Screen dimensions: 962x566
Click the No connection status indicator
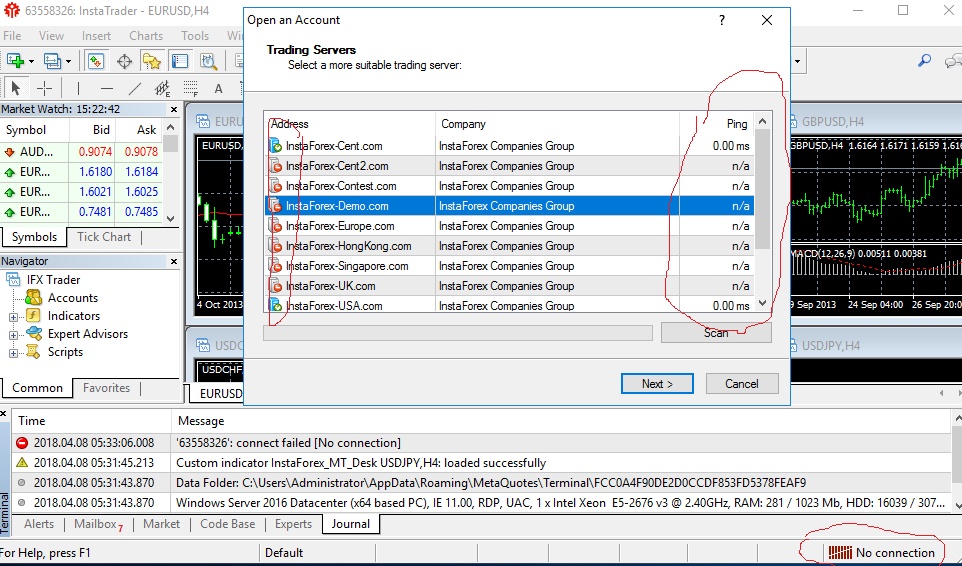click(881, 553)
